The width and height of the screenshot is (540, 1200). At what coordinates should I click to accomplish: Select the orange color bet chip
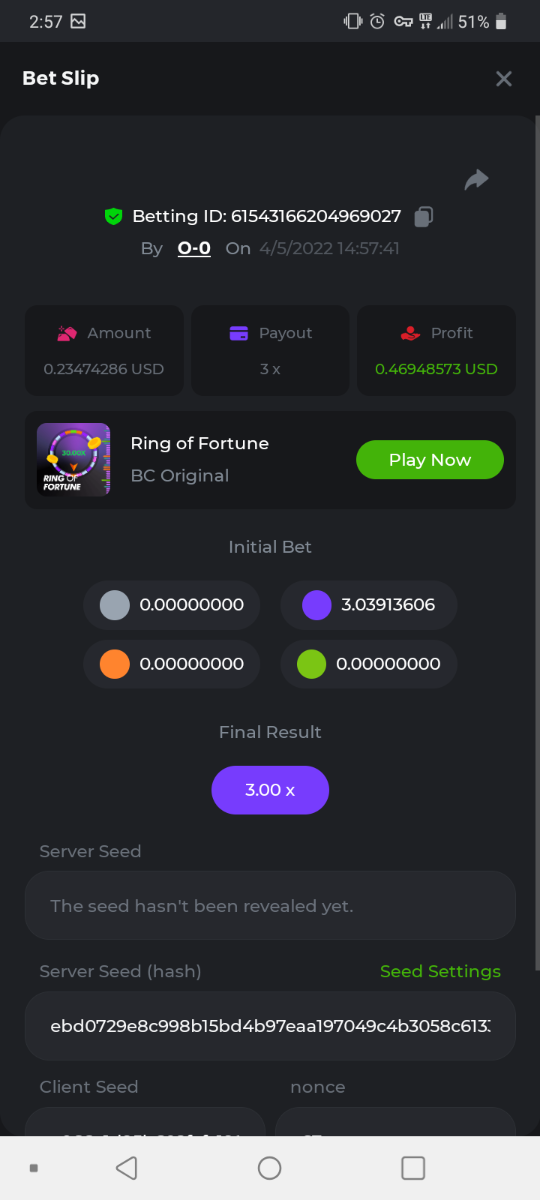172,664
